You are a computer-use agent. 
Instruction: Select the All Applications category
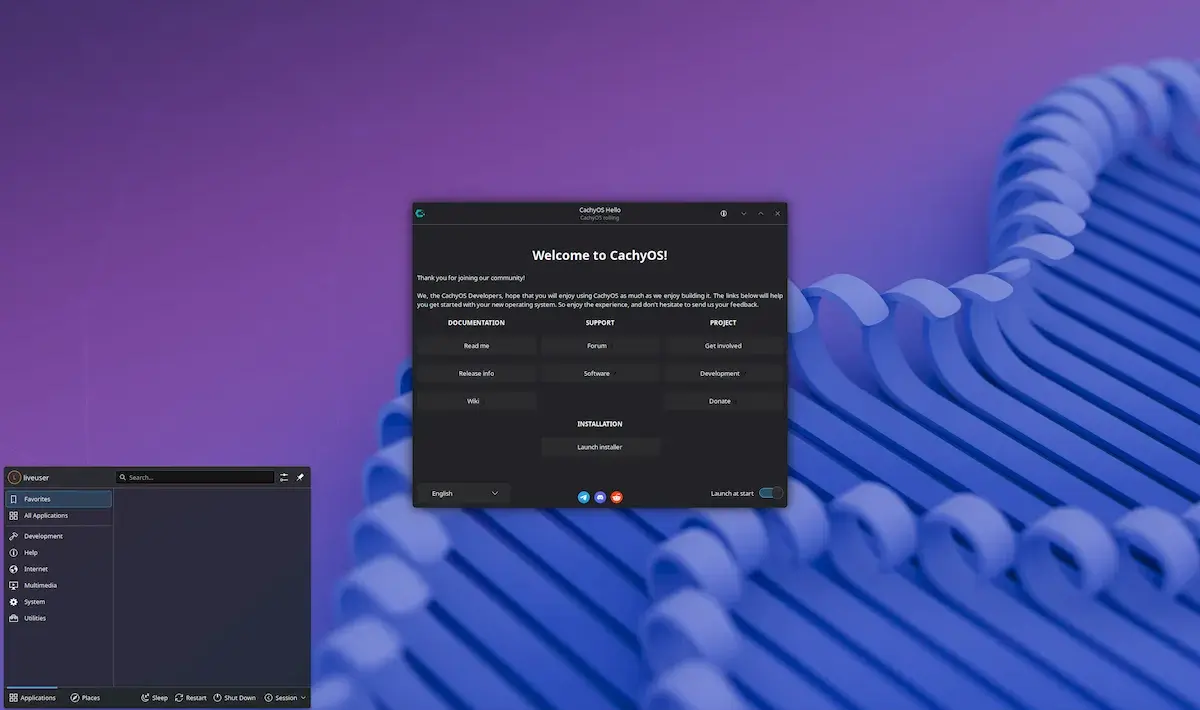59,516
